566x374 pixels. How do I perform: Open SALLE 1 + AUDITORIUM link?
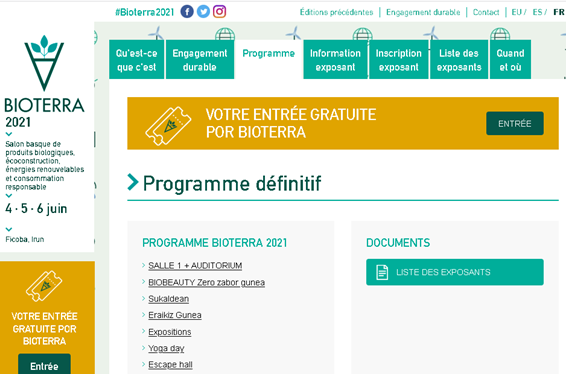(x=195, y=266)
